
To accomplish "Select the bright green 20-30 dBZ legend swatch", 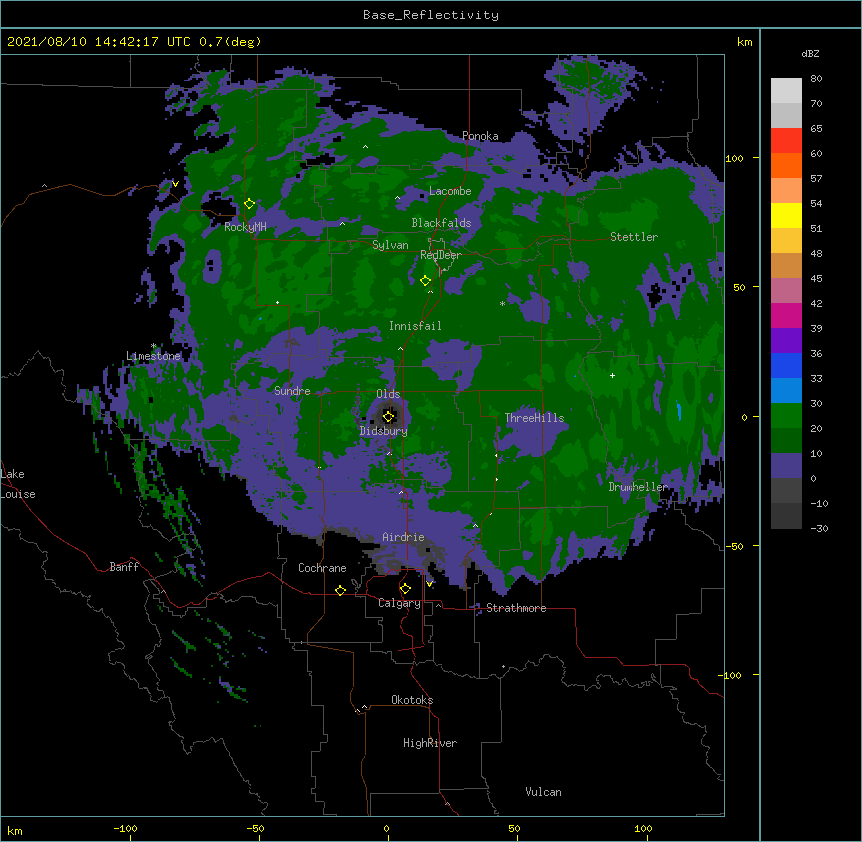I will (786, 416).
